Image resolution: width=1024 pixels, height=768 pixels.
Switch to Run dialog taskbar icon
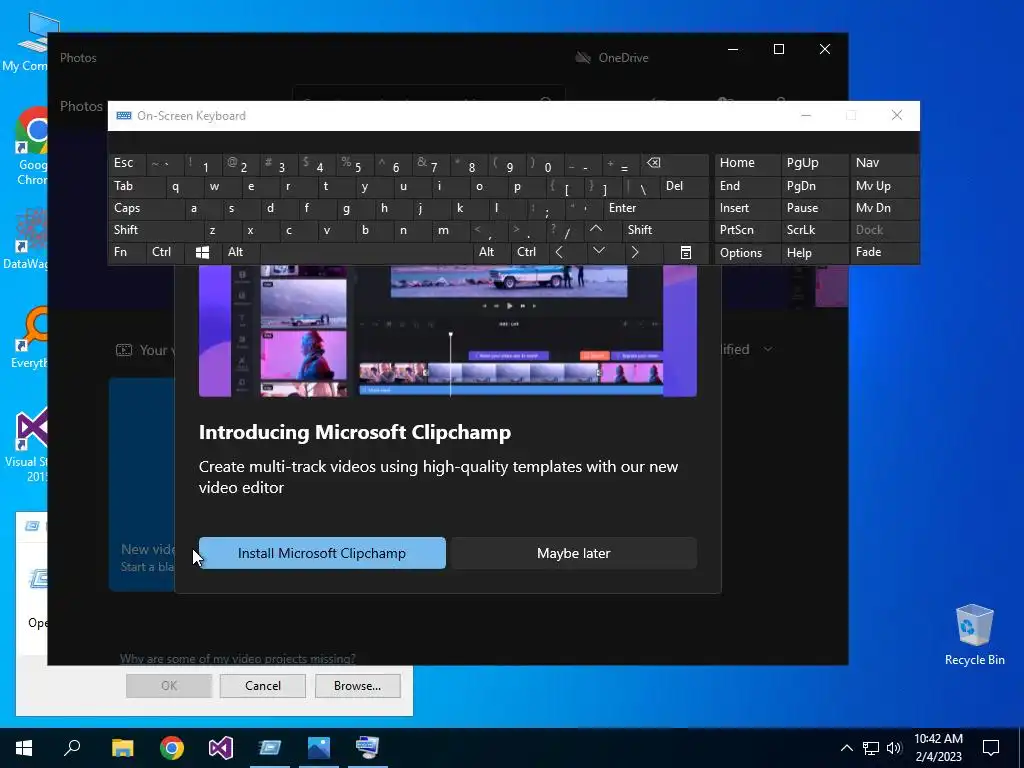(270, 748)
